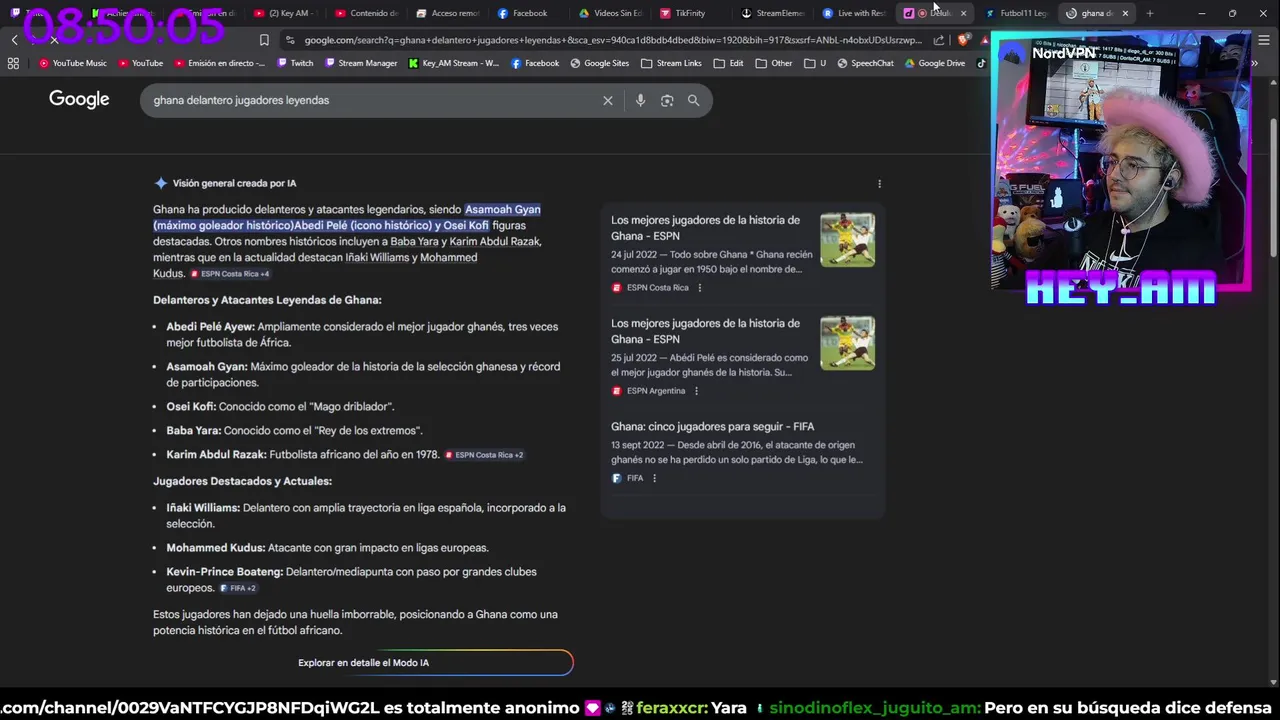Click Iñaki Williams list entry
Image resolution: width=1280 pixels, height=720 pixels.
366,516
